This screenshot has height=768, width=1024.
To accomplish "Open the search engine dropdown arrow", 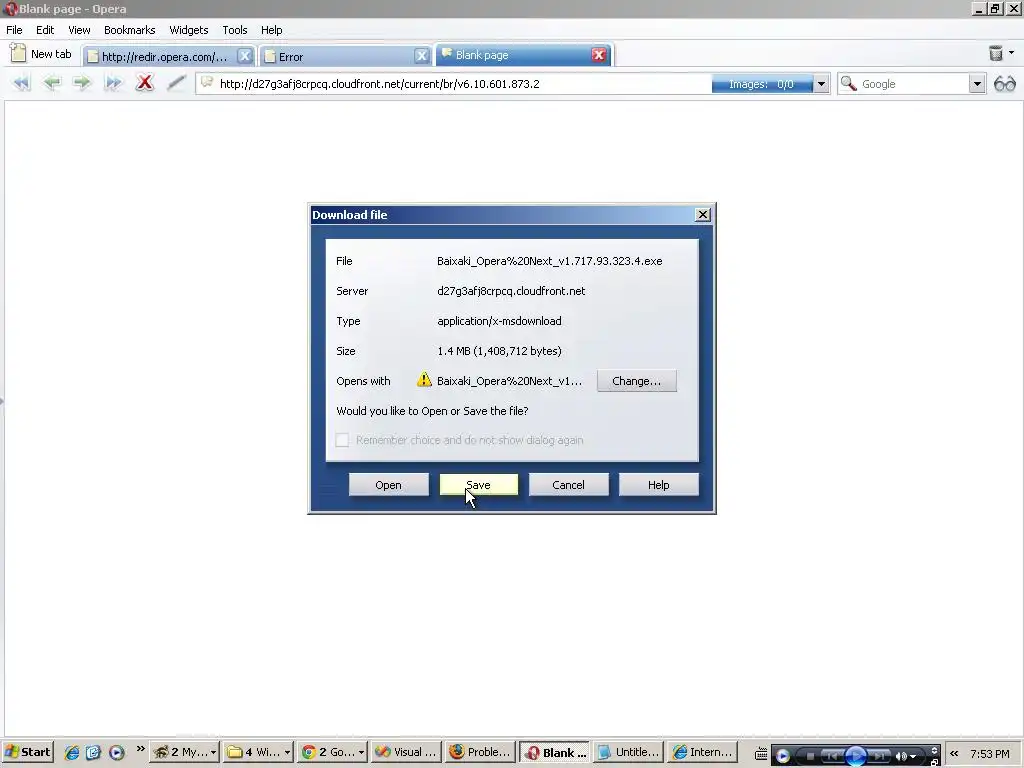I will coord(976,84).
